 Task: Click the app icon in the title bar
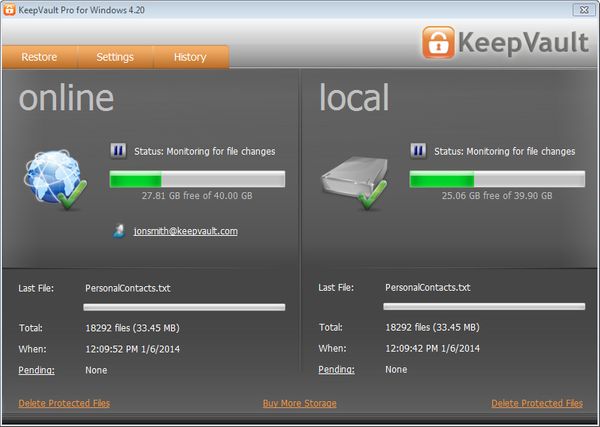10,9
